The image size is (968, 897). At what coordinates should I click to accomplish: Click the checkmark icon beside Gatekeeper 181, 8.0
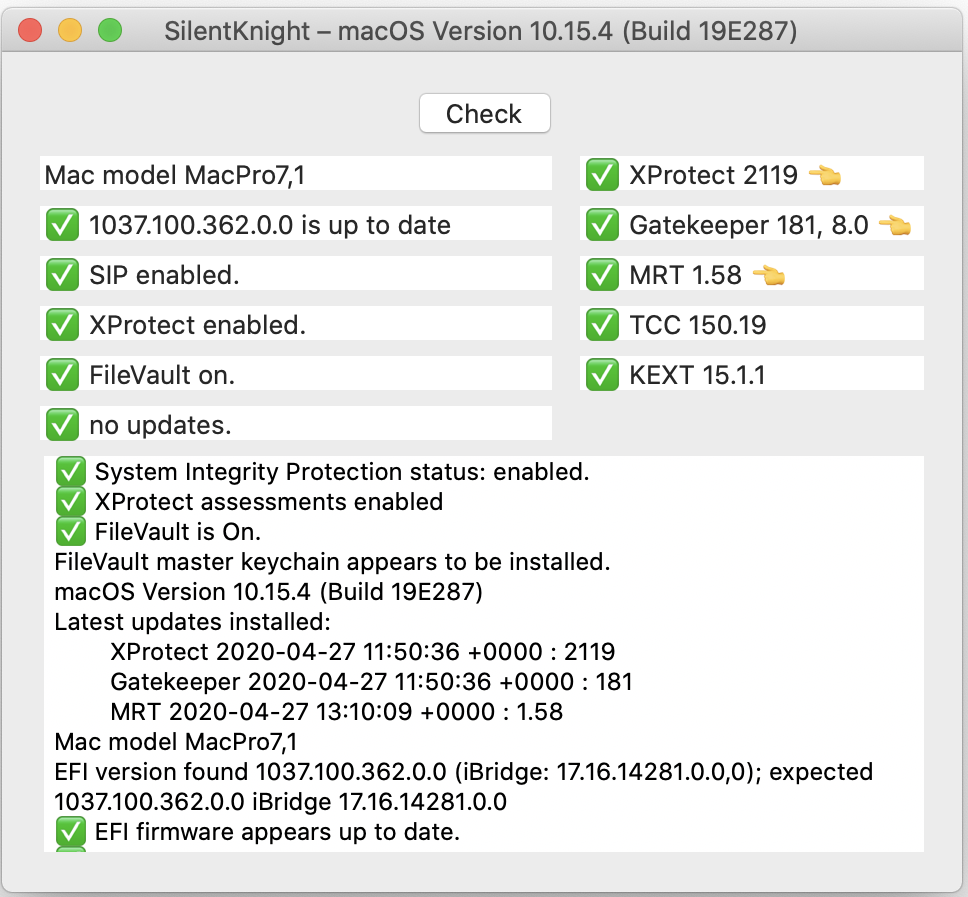(x=603, y=224)
